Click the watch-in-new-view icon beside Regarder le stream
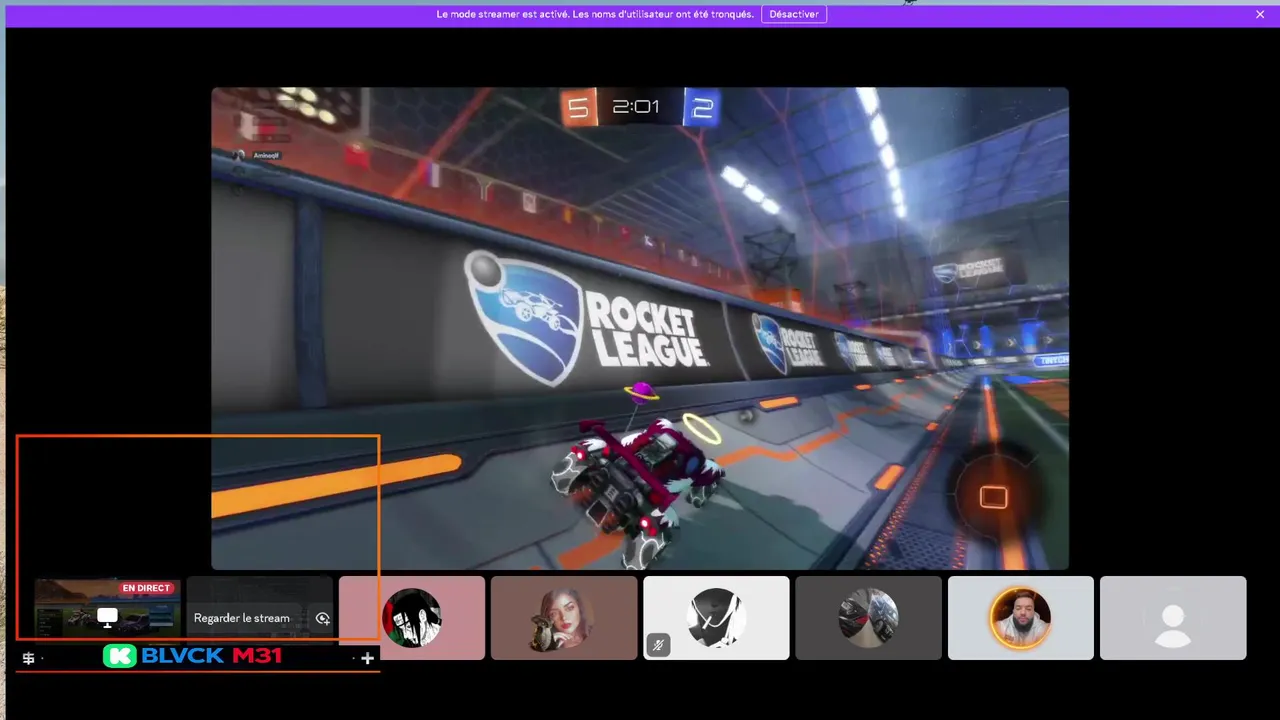1280x720 pixels. [322, 618]
